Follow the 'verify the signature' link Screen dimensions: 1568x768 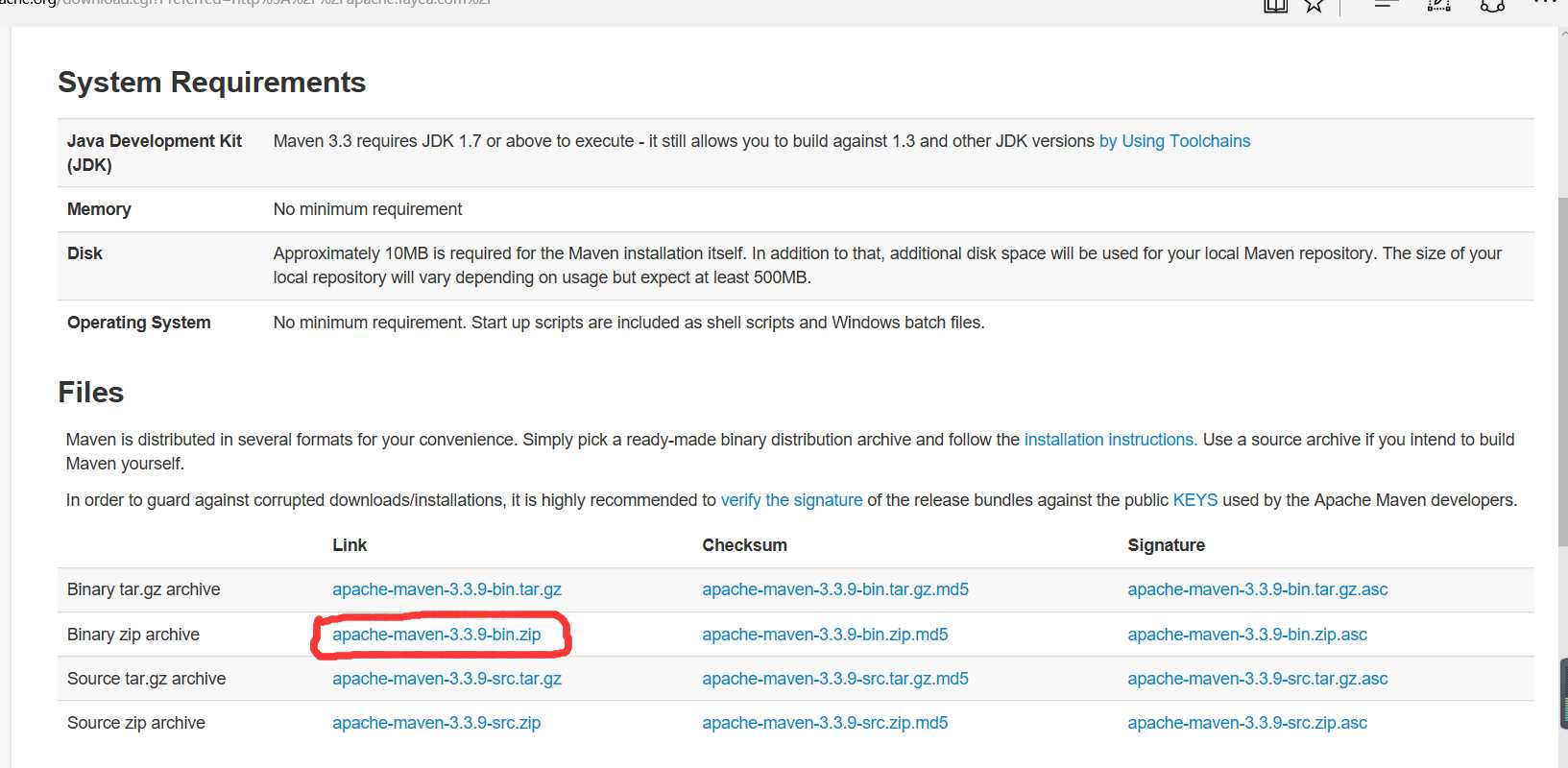pyautogui.click(x=791, y=500)
